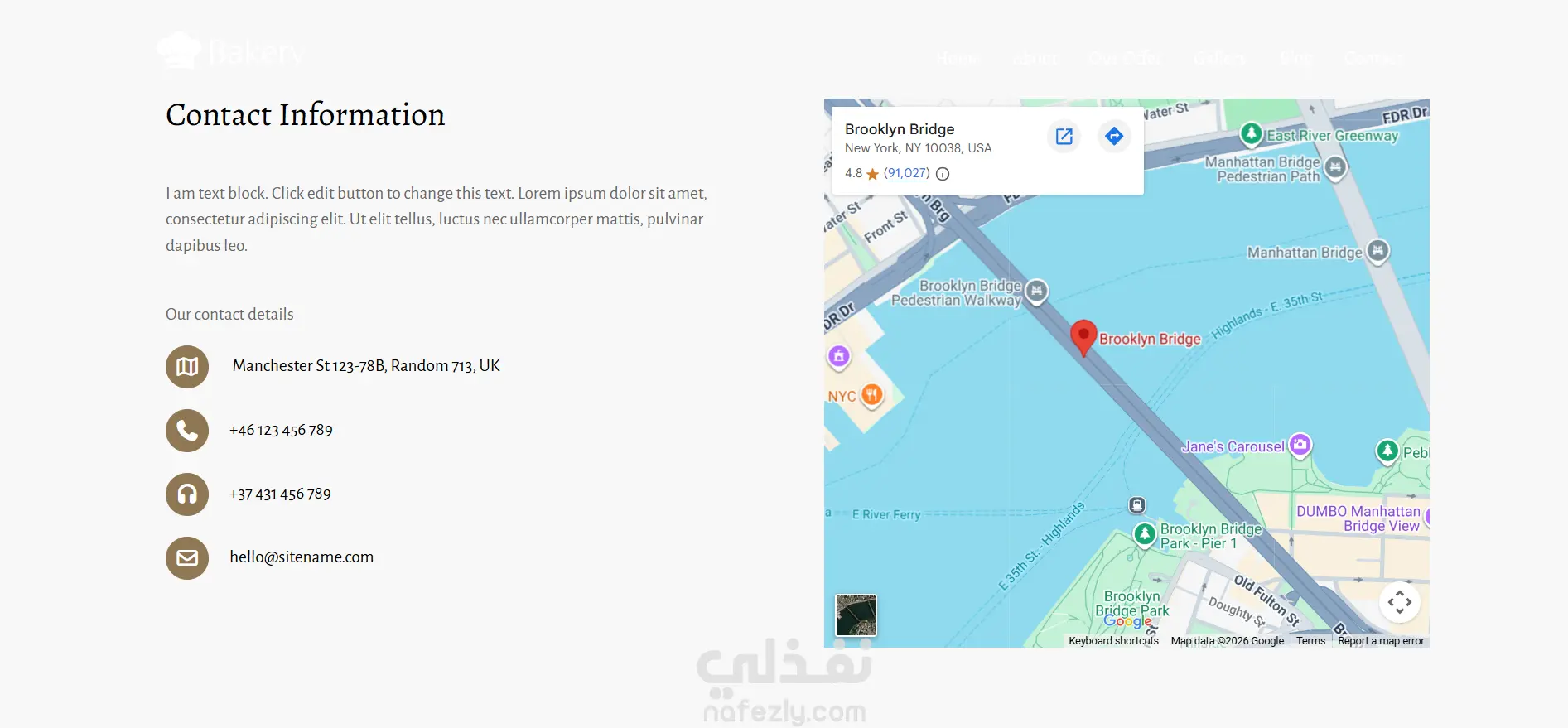This screenshot has height=728, width=1568.
Task: Click the headset support icon
Action: coord(187,494)
